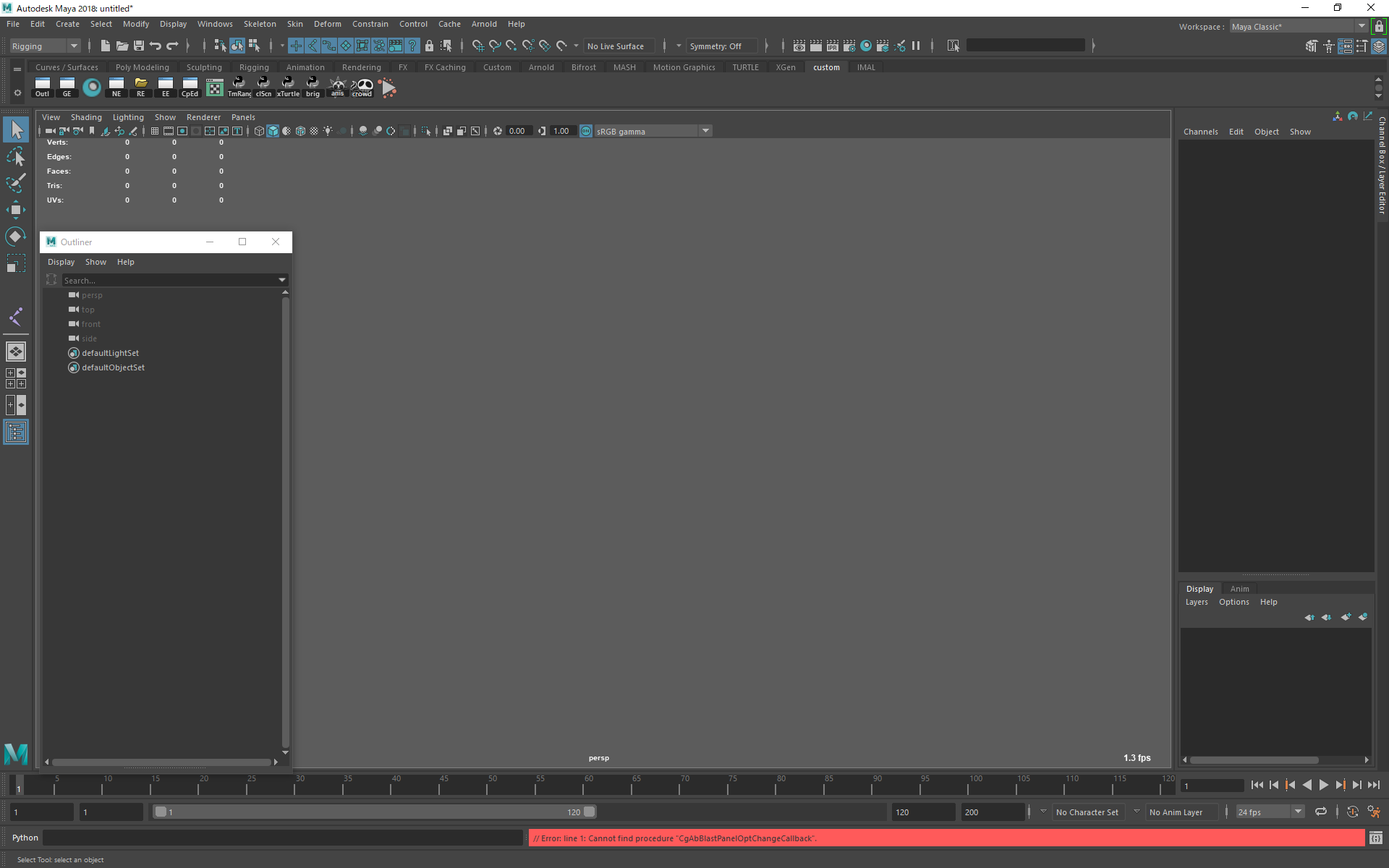Click the Undo arrow icon

tap(156, 46)
